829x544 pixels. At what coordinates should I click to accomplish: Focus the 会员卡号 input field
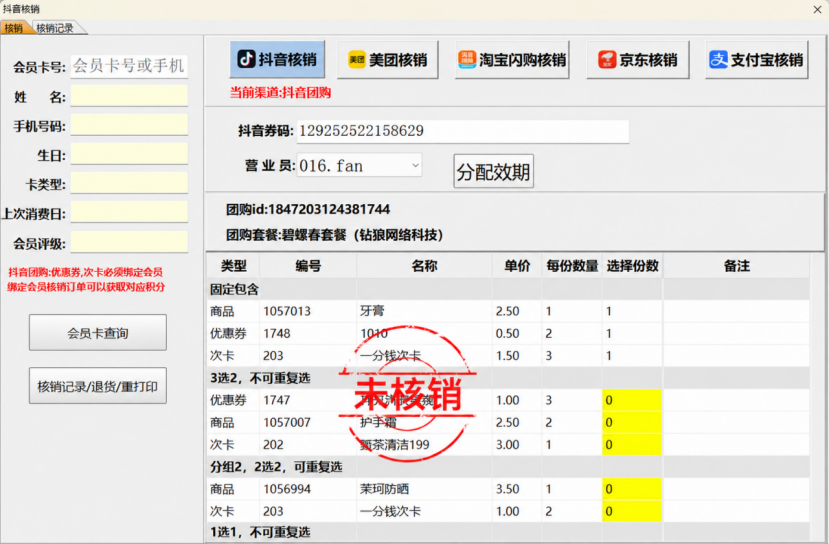click(x=129, y=66)
